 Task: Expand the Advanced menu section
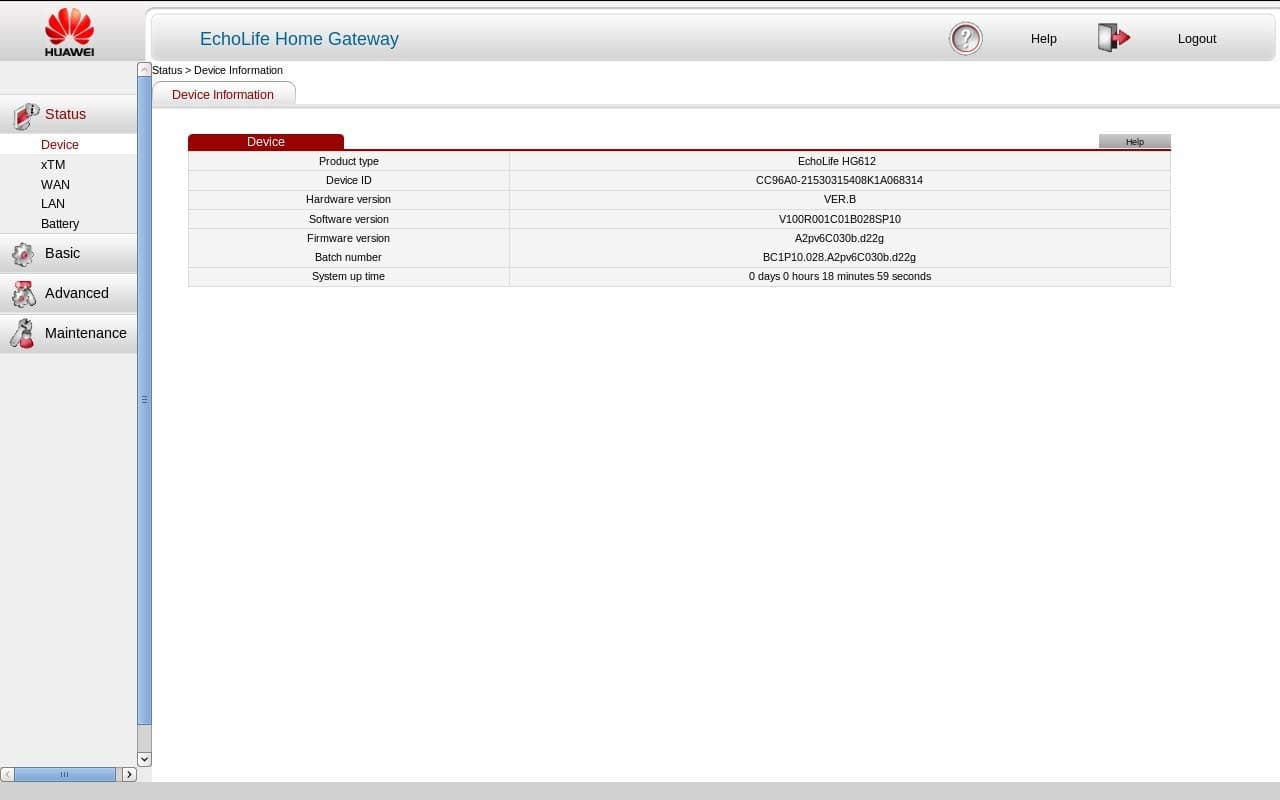tap(76, 293)
